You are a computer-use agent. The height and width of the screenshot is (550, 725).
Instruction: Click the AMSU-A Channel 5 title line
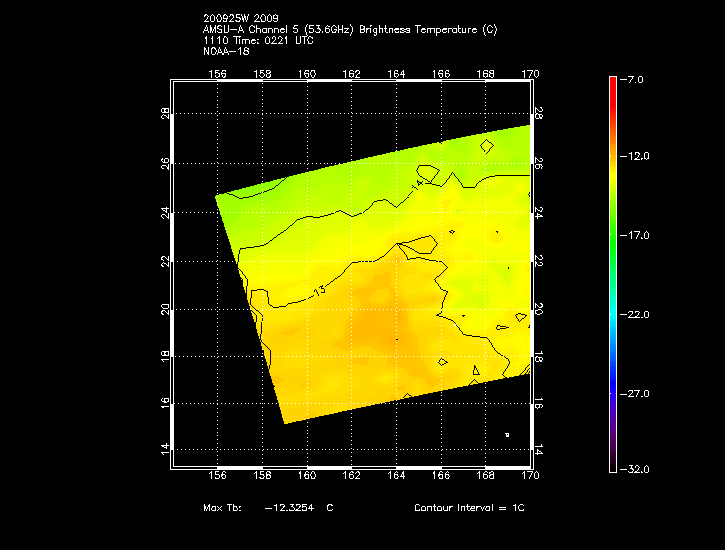pyautogui.click(x=349, y=29)
